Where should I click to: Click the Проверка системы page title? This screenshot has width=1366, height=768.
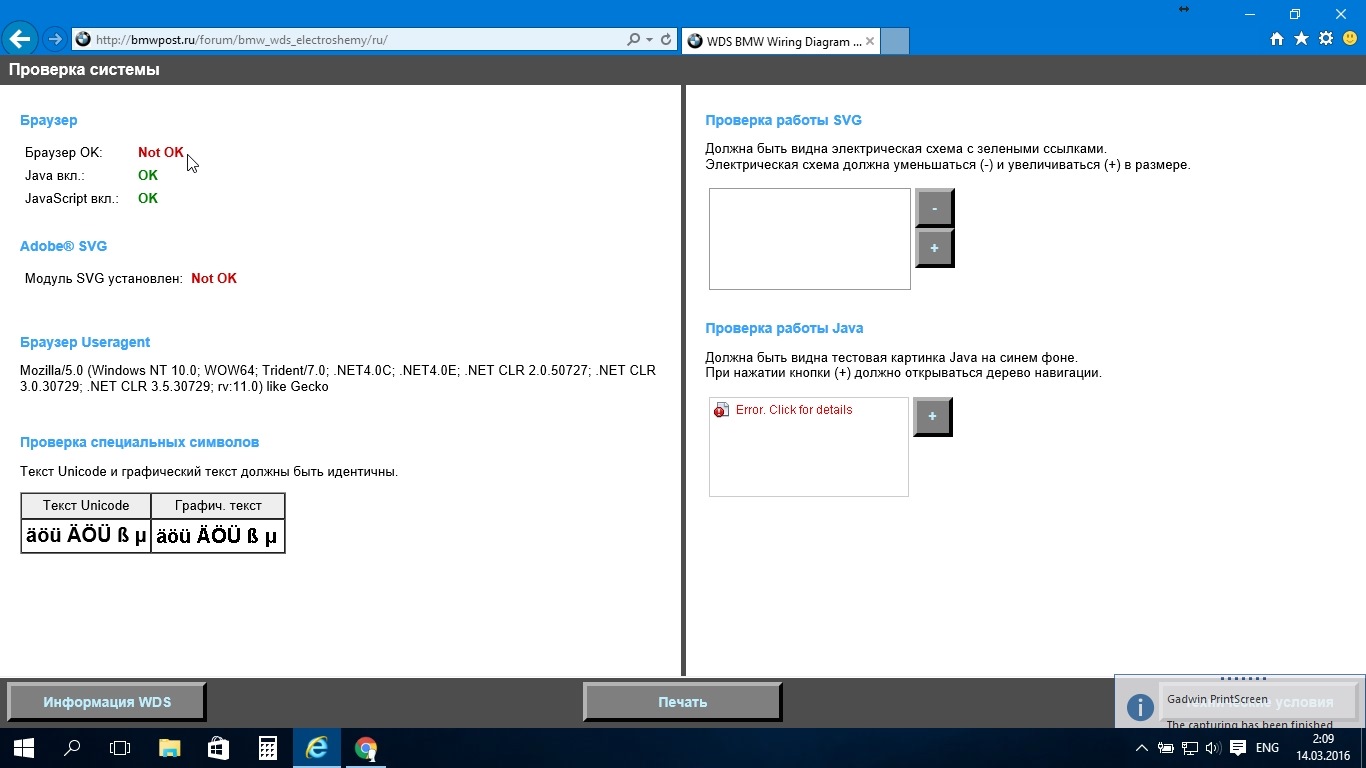coord(84,70)
